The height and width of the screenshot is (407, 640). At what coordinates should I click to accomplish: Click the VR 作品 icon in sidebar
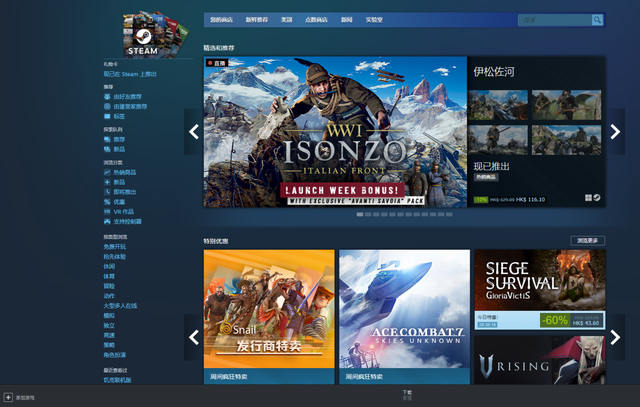[107, 209]
